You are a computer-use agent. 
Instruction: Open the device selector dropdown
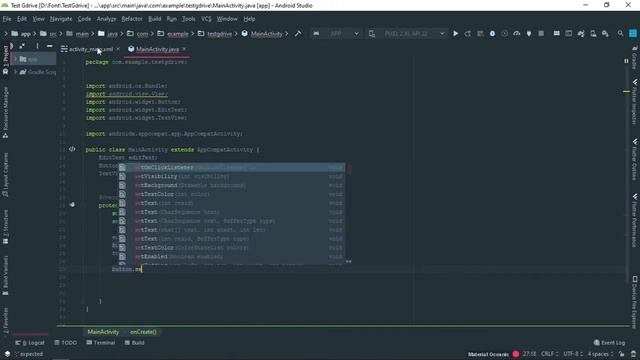tap(407, 33)
